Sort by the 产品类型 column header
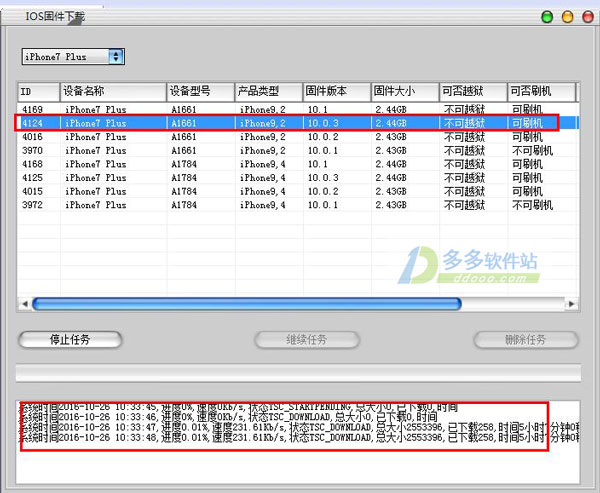 [269, 92]
